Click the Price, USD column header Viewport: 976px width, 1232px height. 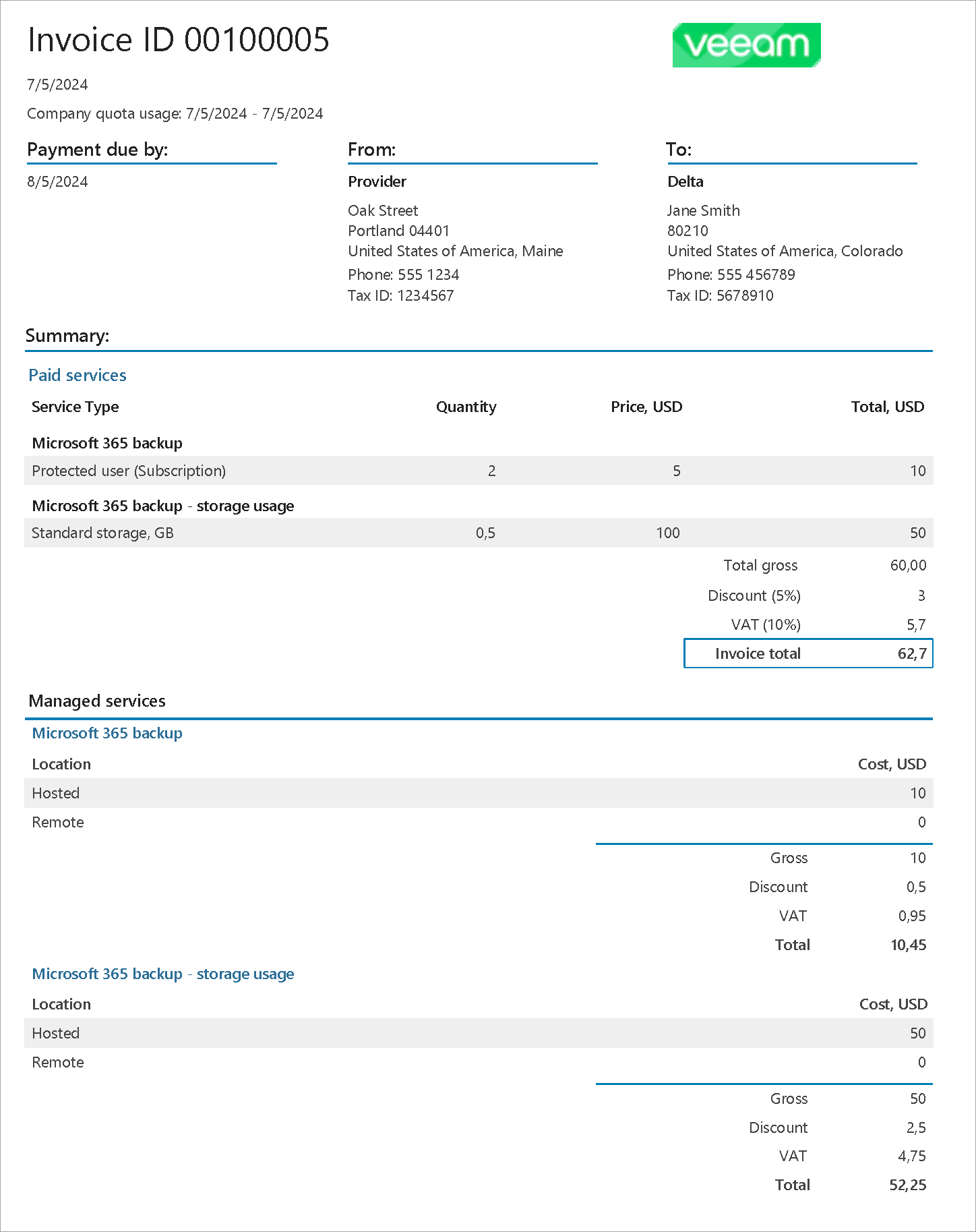(x=646, y=407)
